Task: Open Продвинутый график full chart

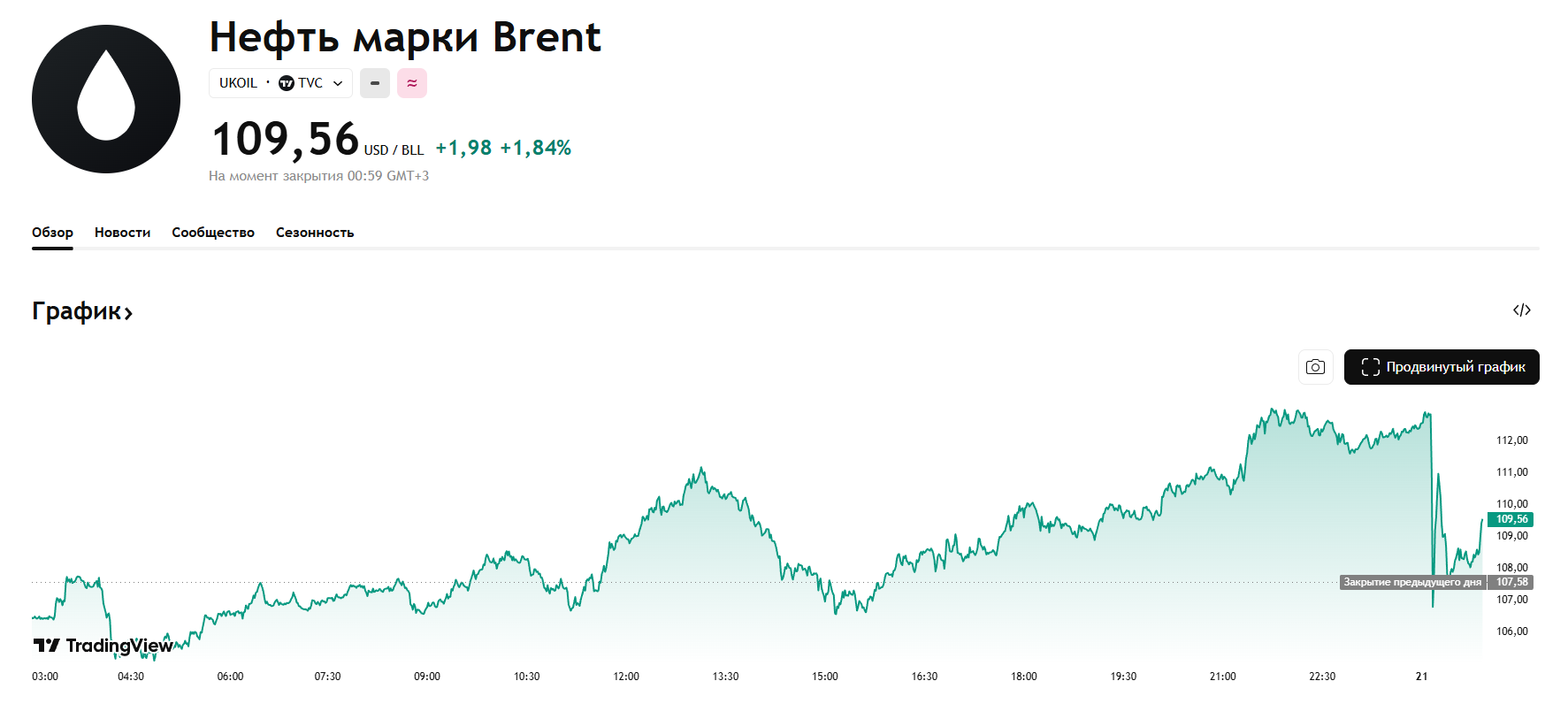Action: 1442,367
